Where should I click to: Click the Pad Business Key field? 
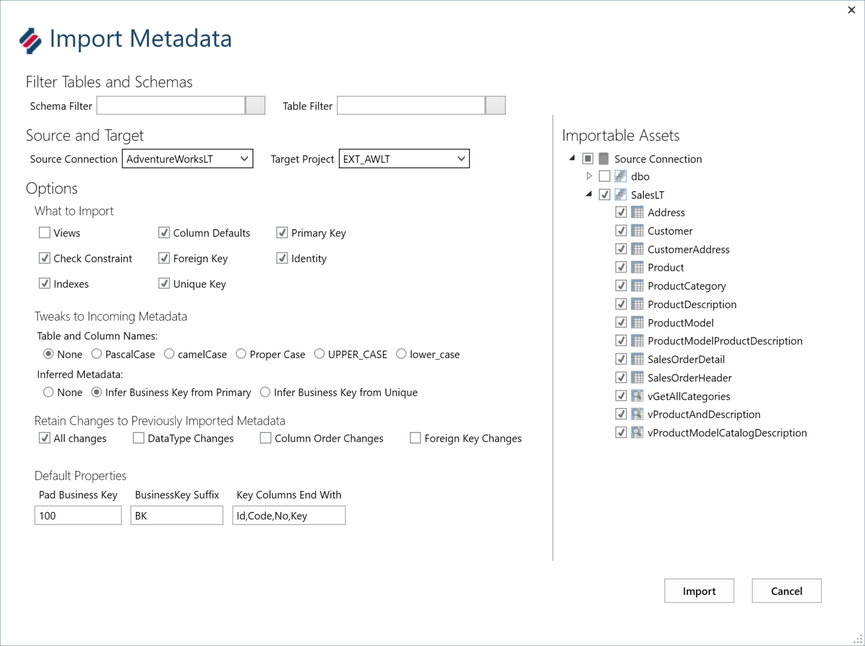point(78,515)
